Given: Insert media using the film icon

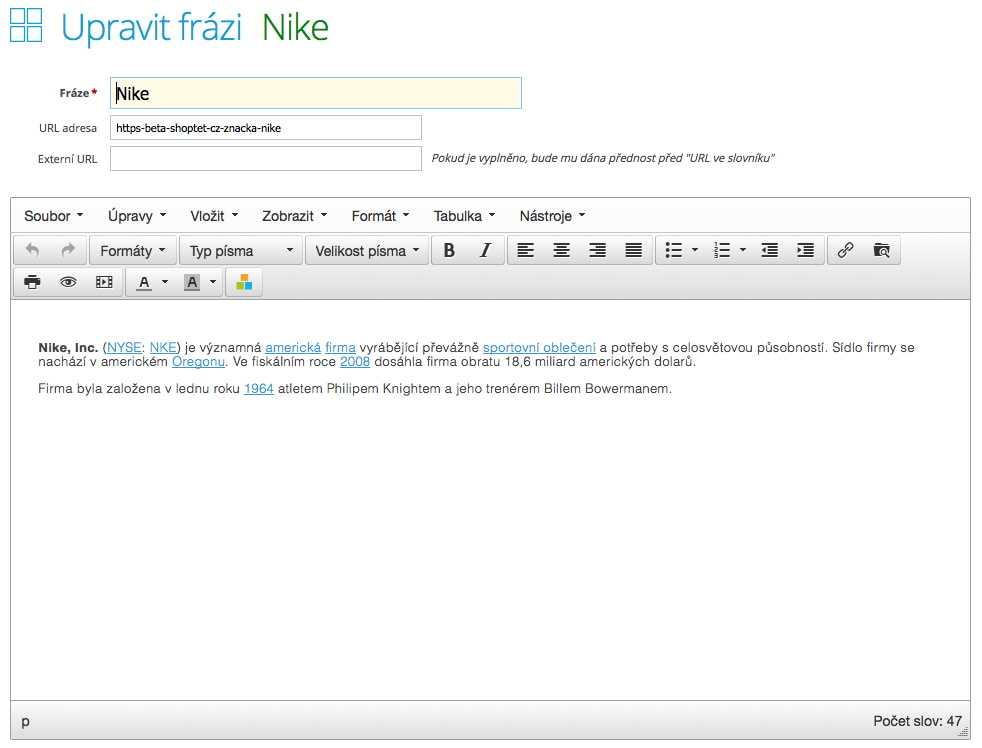Looking at the screenshot, I should click(x=104, y=283).
